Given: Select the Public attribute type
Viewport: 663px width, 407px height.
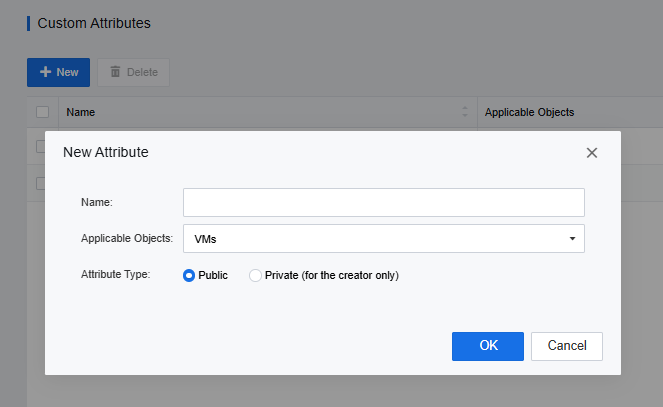Looking at the screenshot, I should [x=189, y=276].
